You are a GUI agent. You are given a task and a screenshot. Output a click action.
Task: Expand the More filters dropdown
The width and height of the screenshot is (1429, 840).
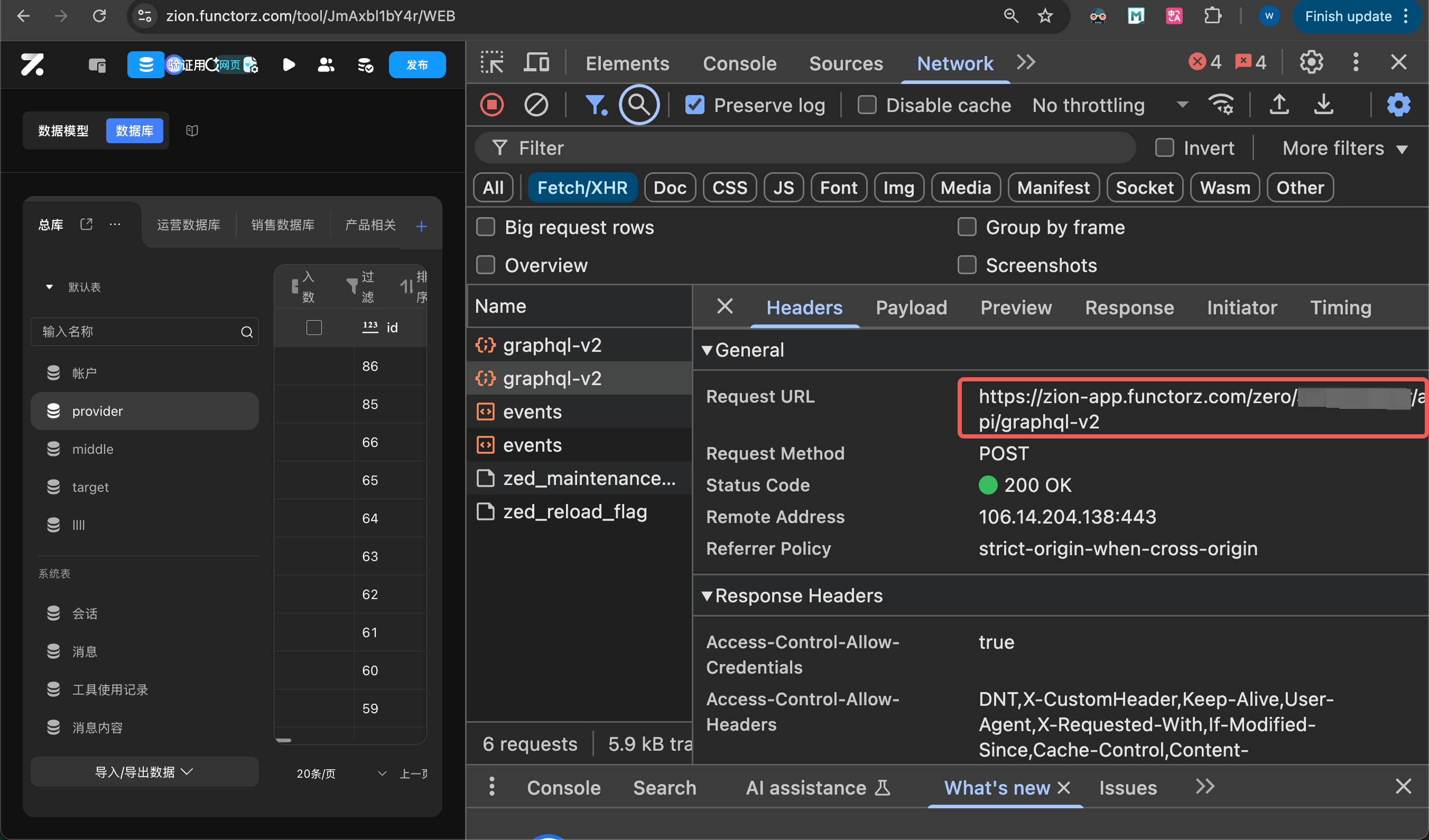1344,148
